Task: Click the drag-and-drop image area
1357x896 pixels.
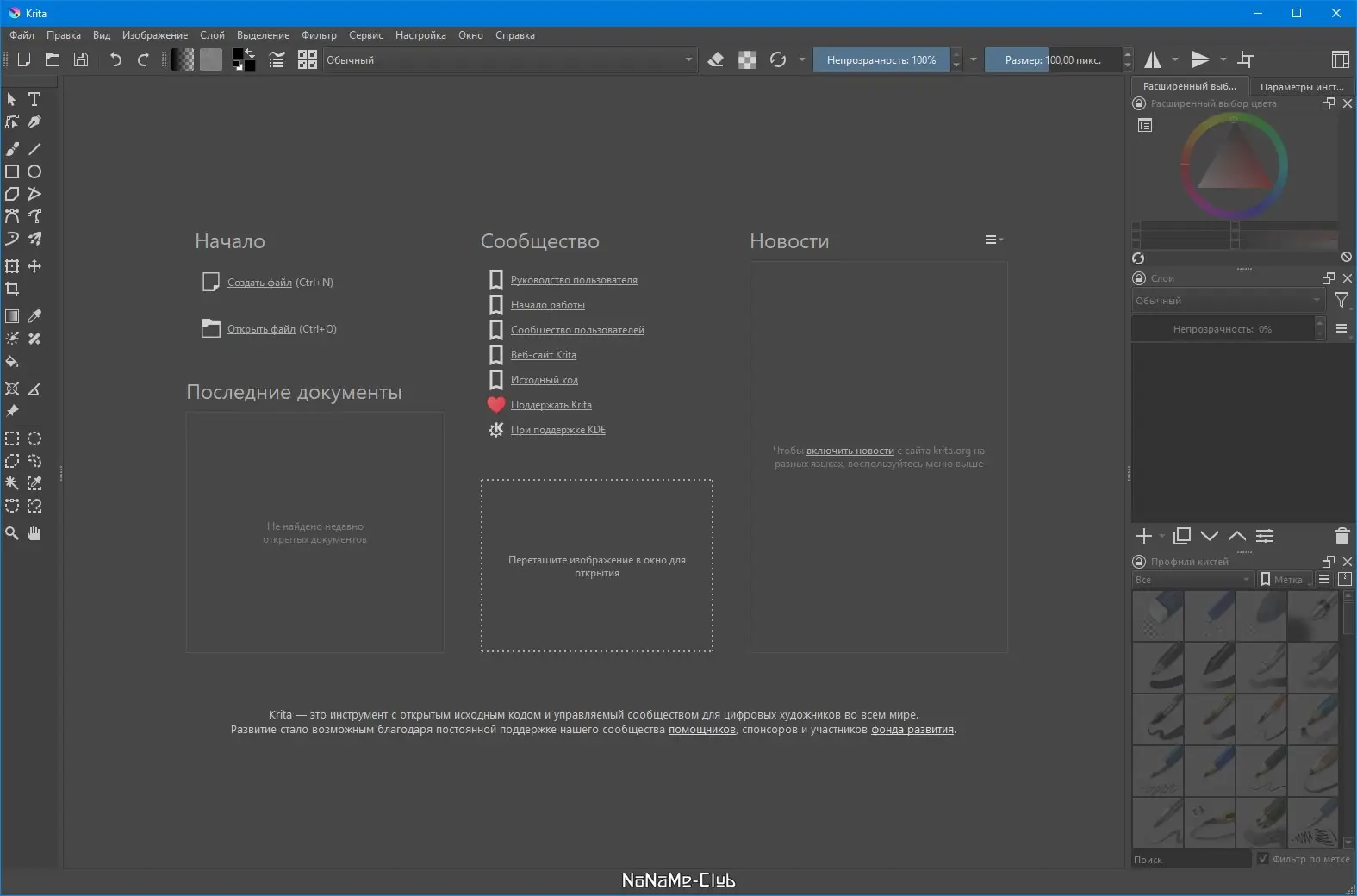Action: (597, 565)
